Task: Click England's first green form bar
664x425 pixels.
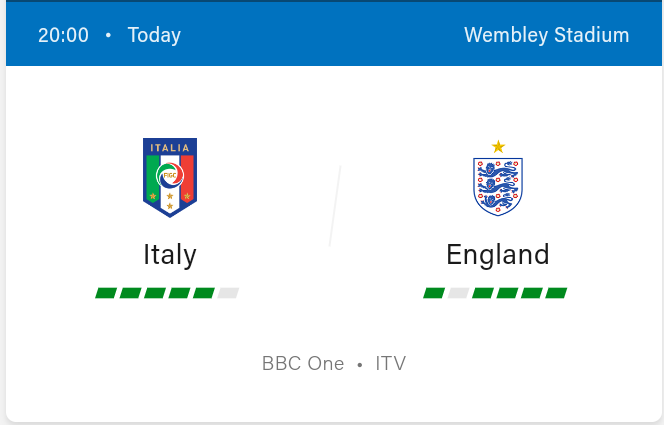Action: [434, 293]
